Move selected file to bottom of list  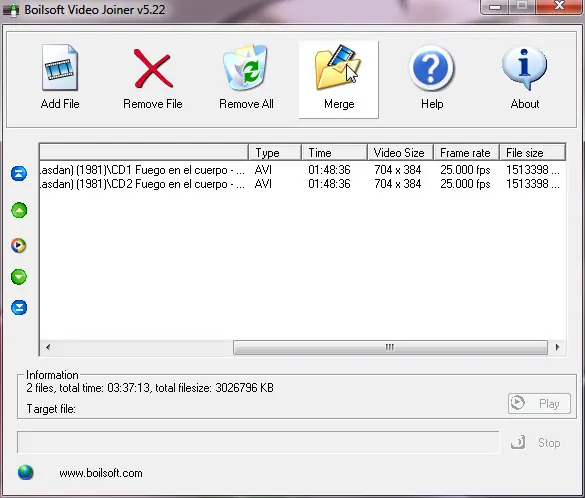[19, 307]
